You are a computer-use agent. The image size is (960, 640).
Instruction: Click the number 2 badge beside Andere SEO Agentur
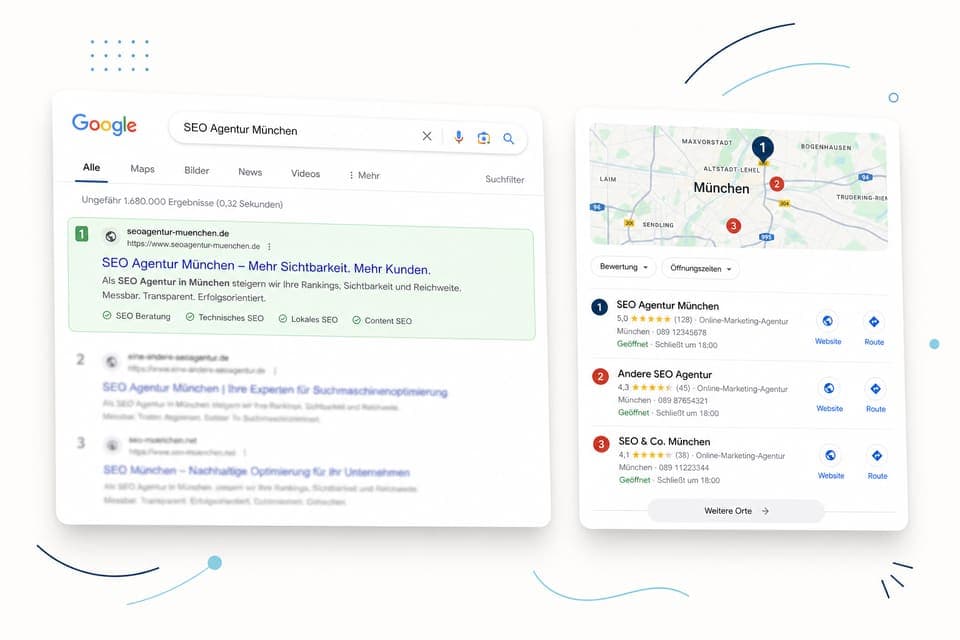click(601, 376)
